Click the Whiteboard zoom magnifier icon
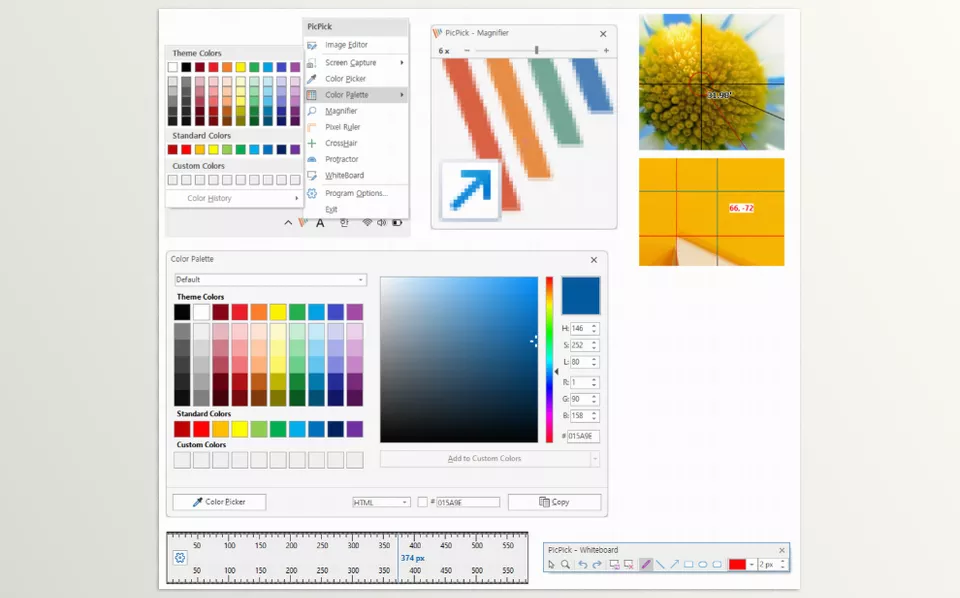 pos(566,564)
